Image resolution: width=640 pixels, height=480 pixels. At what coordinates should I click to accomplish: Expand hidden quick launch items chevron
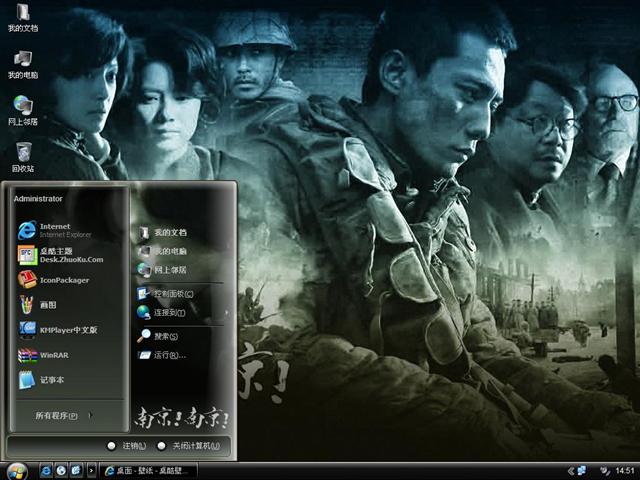click(x=91, y=471)
